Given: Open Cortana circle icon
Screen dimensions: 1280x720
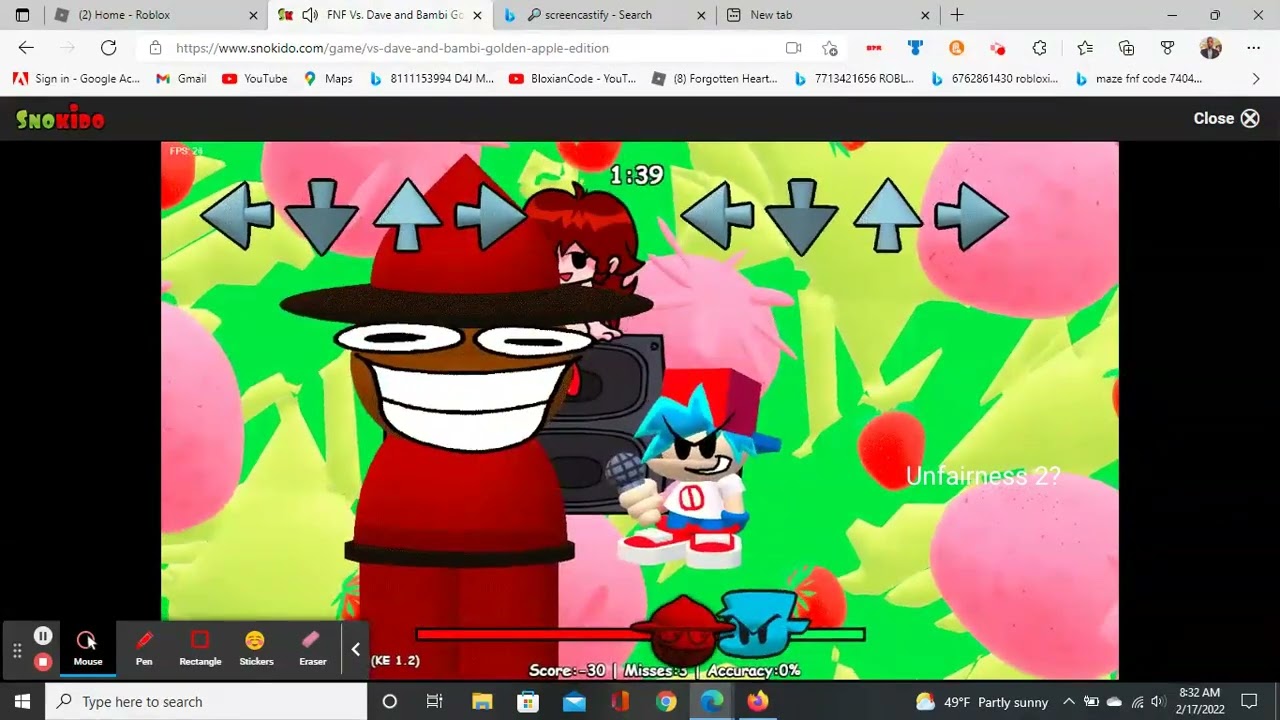Looking at the screenshot, I should pos(390,701).
